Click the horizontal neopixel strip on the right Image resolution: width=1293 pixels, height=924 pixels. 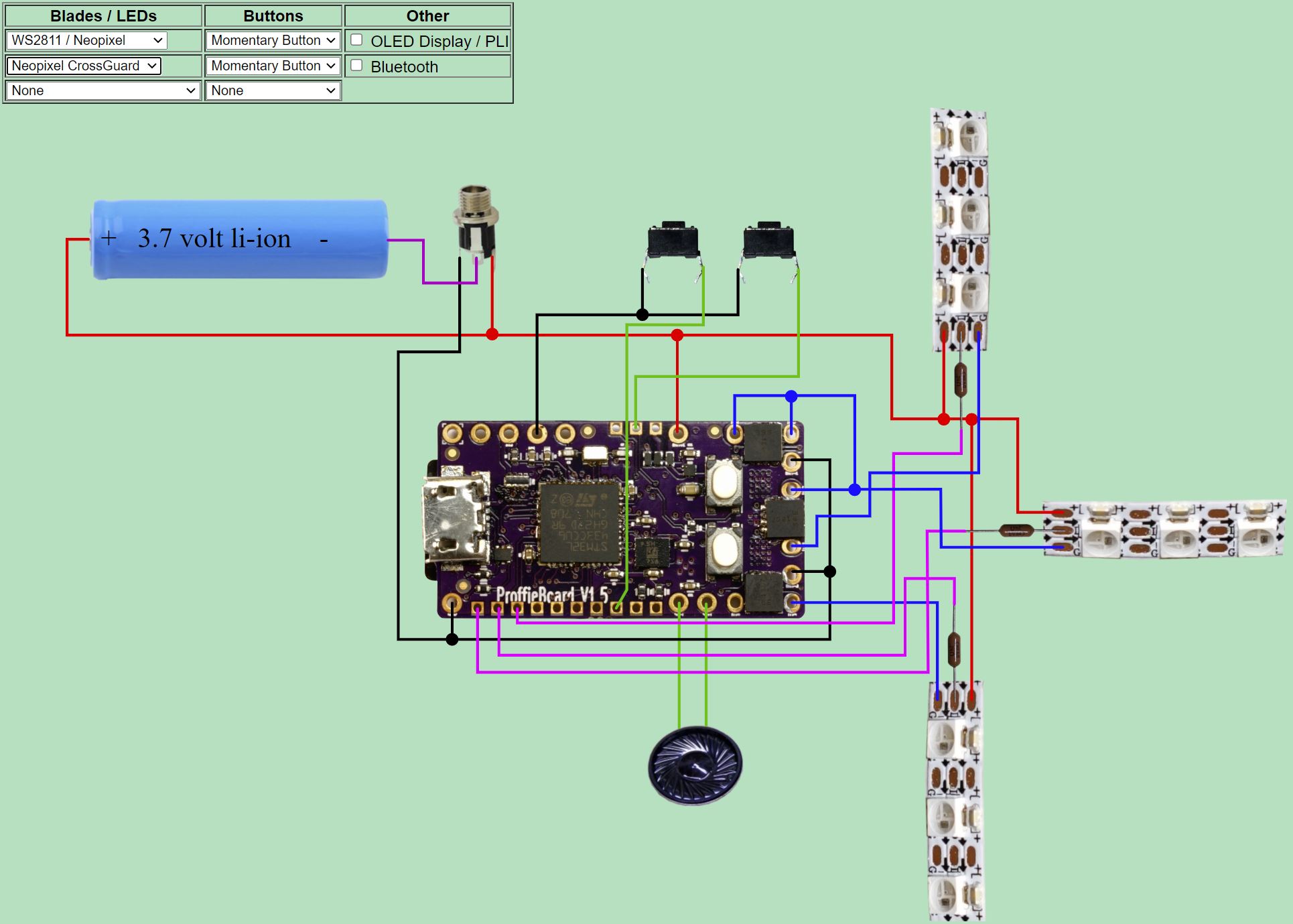pyautogui.click(x=1164, y=529)
